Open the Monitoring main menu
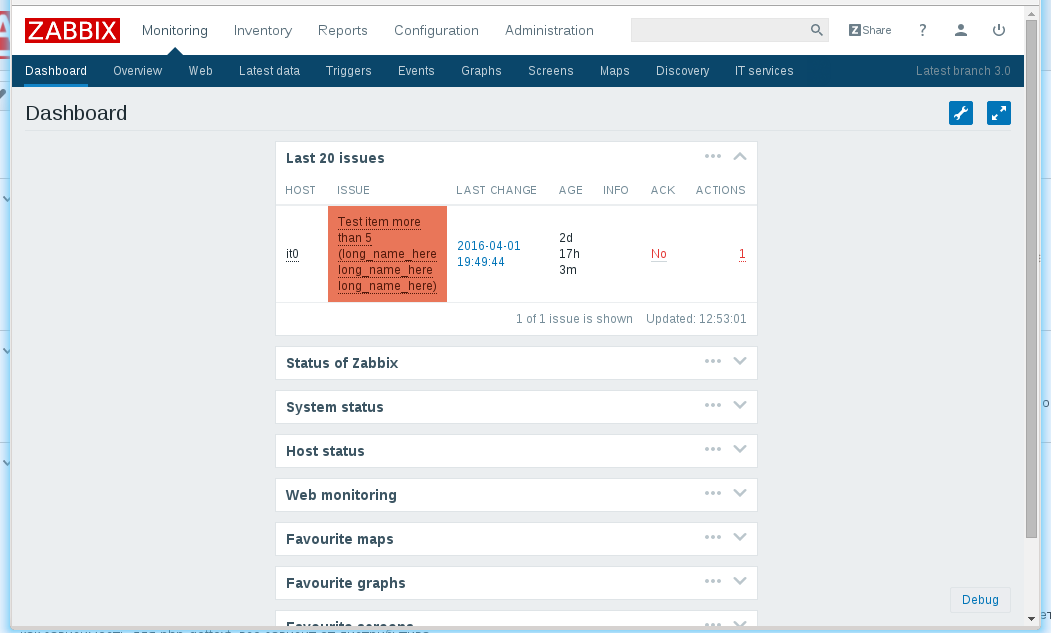 pos(175,30)
